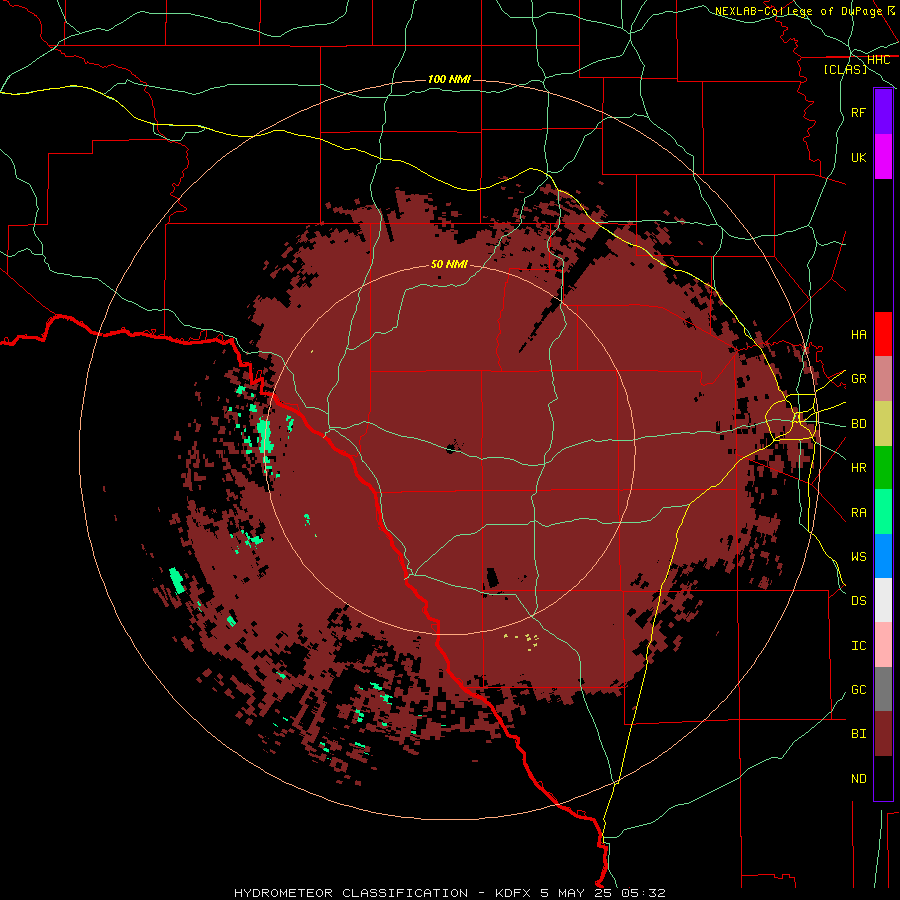
Task: Click the 50 NMI range ring label
Action: 449,264
